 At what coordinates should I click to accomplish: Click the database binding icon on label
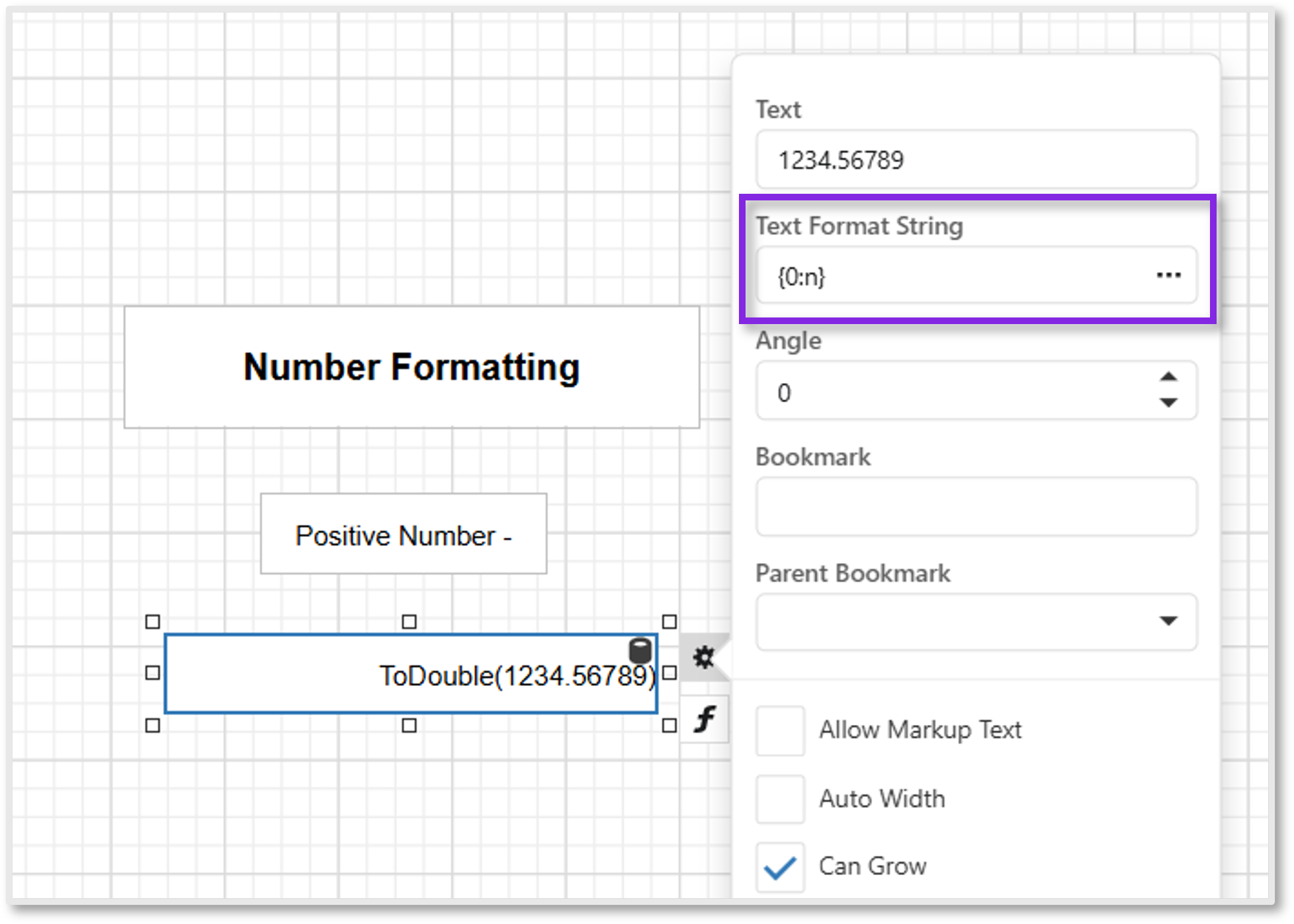coord(640,650)
